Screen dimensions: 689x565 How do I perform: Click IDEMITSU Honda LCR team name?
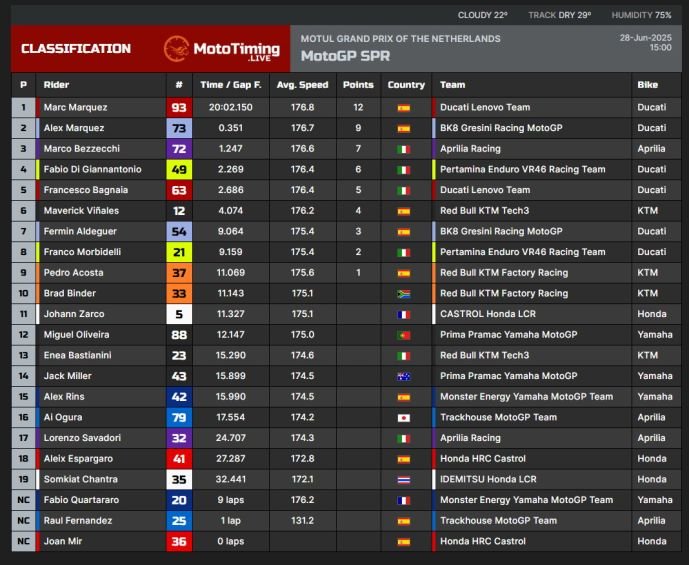pos(488,479)
